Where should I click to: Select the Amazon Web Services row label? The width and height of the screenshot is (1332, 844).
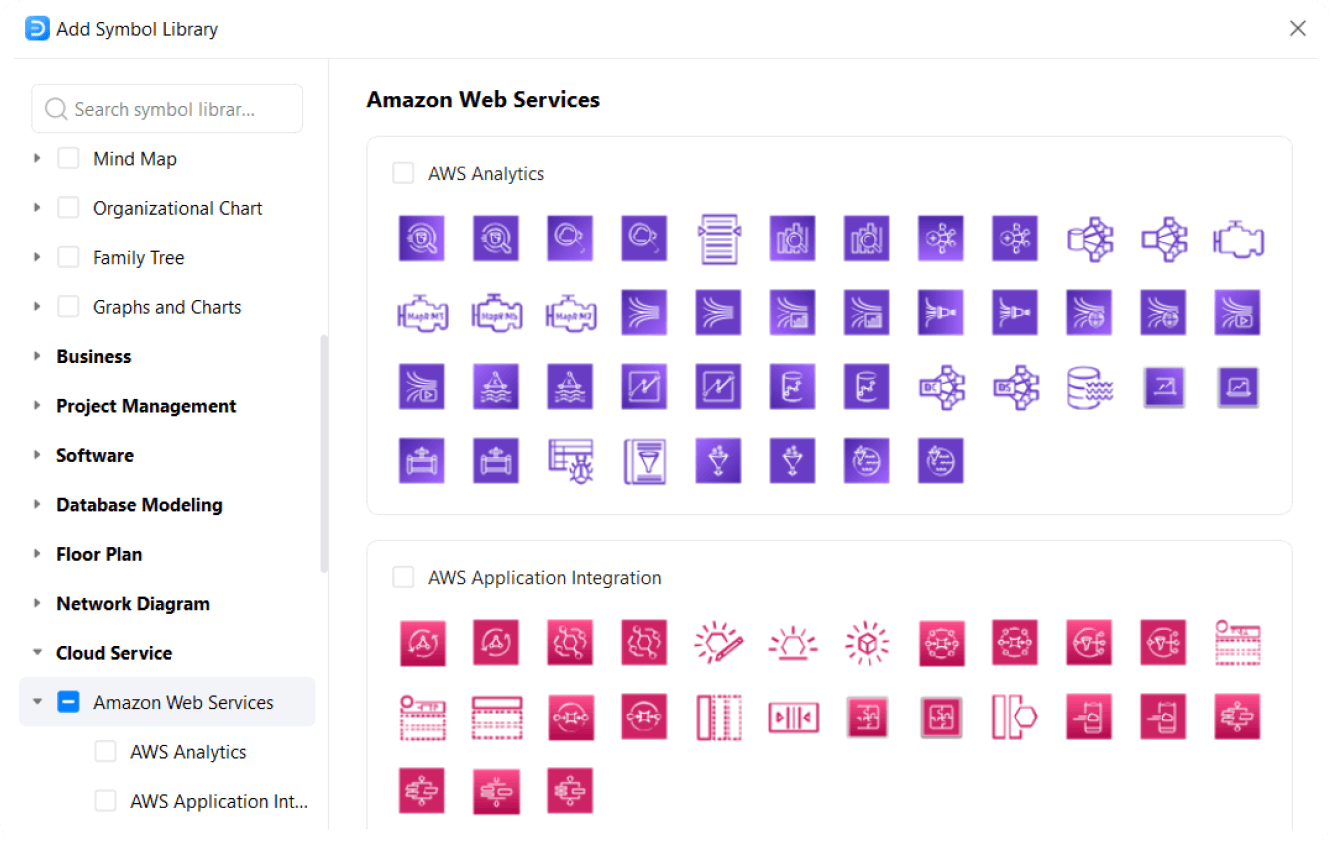183,703
